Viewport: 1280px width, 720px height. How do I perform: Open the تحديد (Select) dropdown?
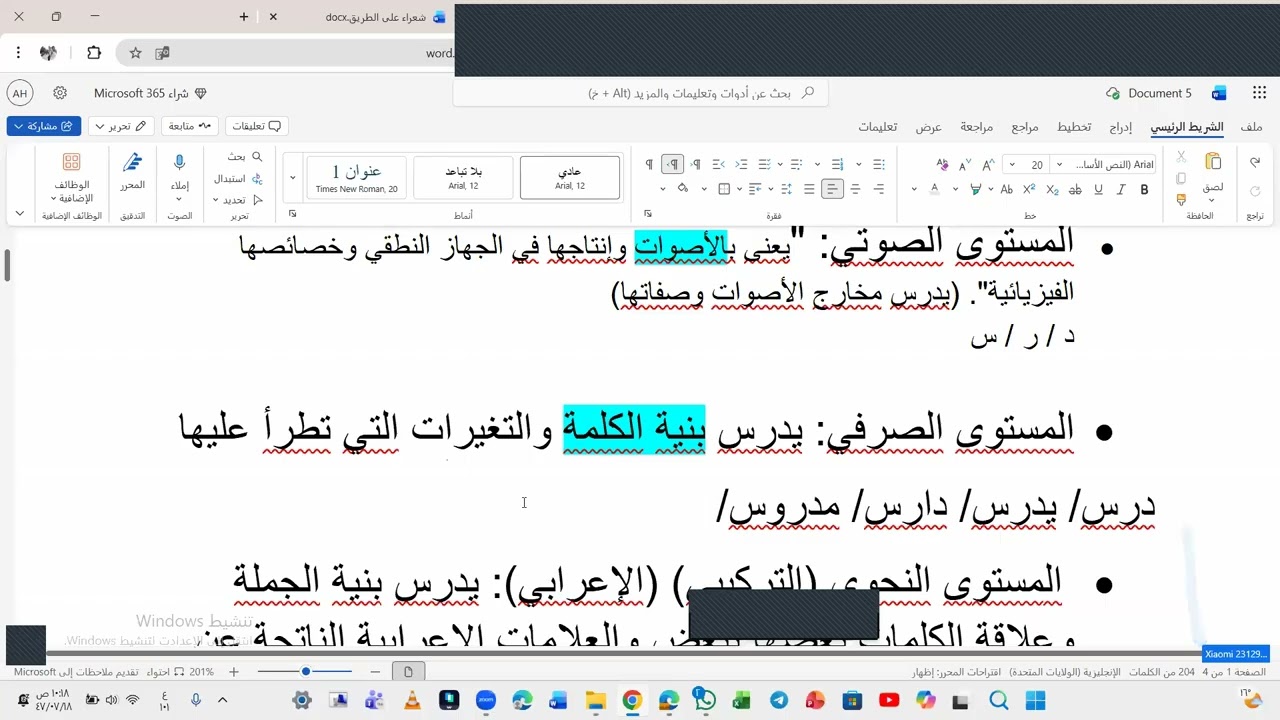coord(237,200)
